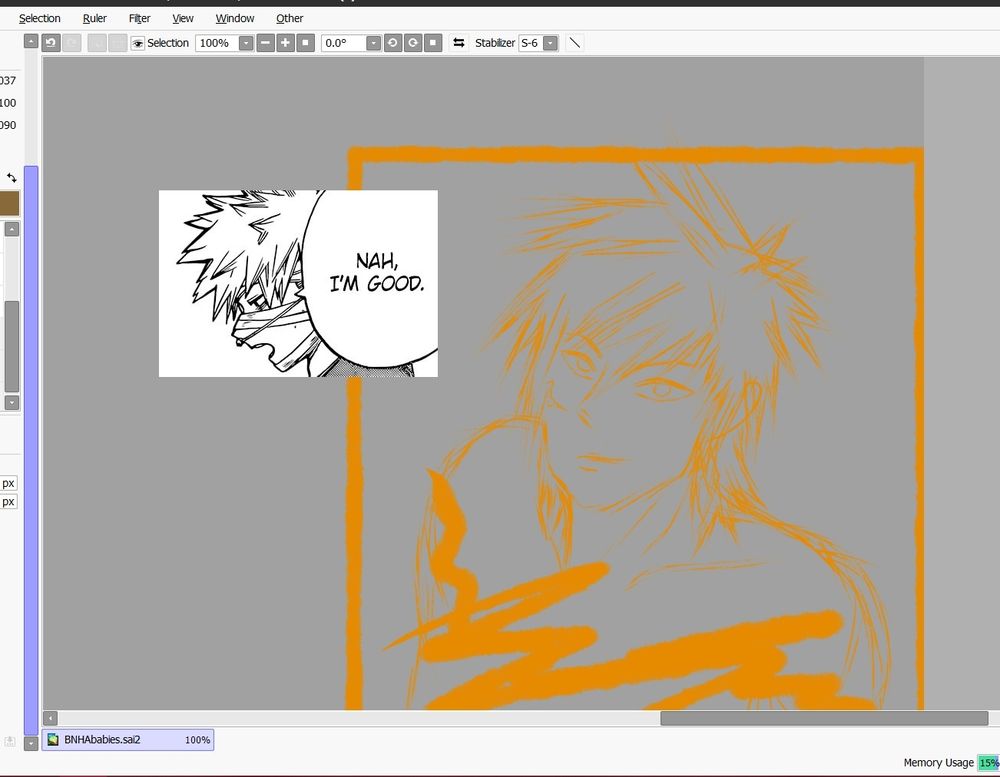
Task: Swap foreground and background colors
Action: 11,178
